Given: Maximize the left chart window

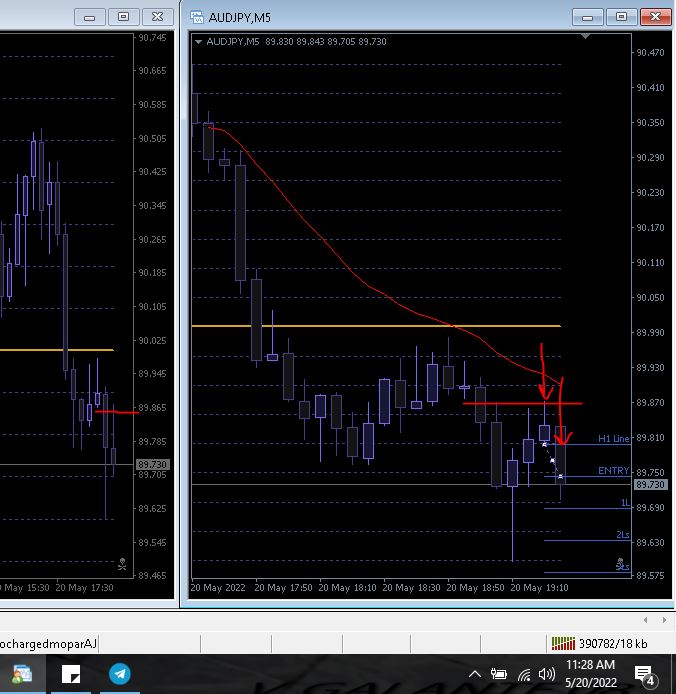Looking at the screenshot, I should [x=124, y=17].
